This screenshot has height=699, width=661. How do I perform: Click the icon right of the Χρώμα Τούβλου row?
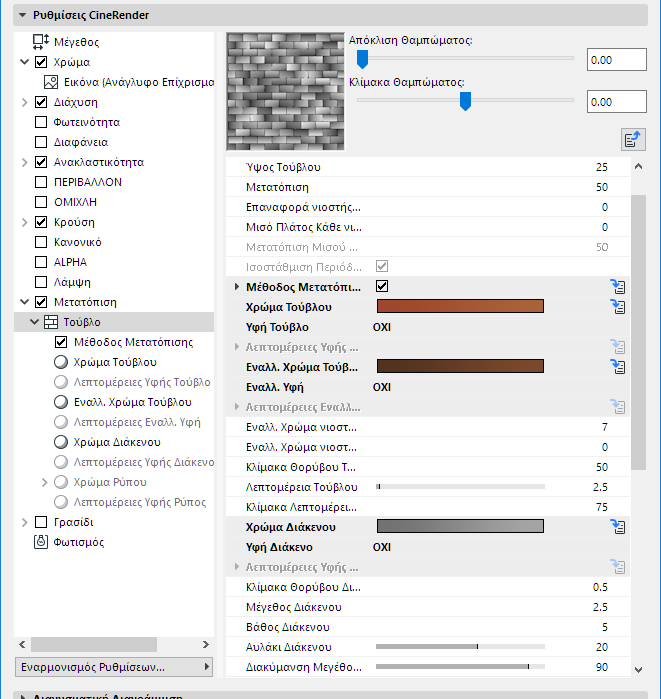click(x=617, y=307)
